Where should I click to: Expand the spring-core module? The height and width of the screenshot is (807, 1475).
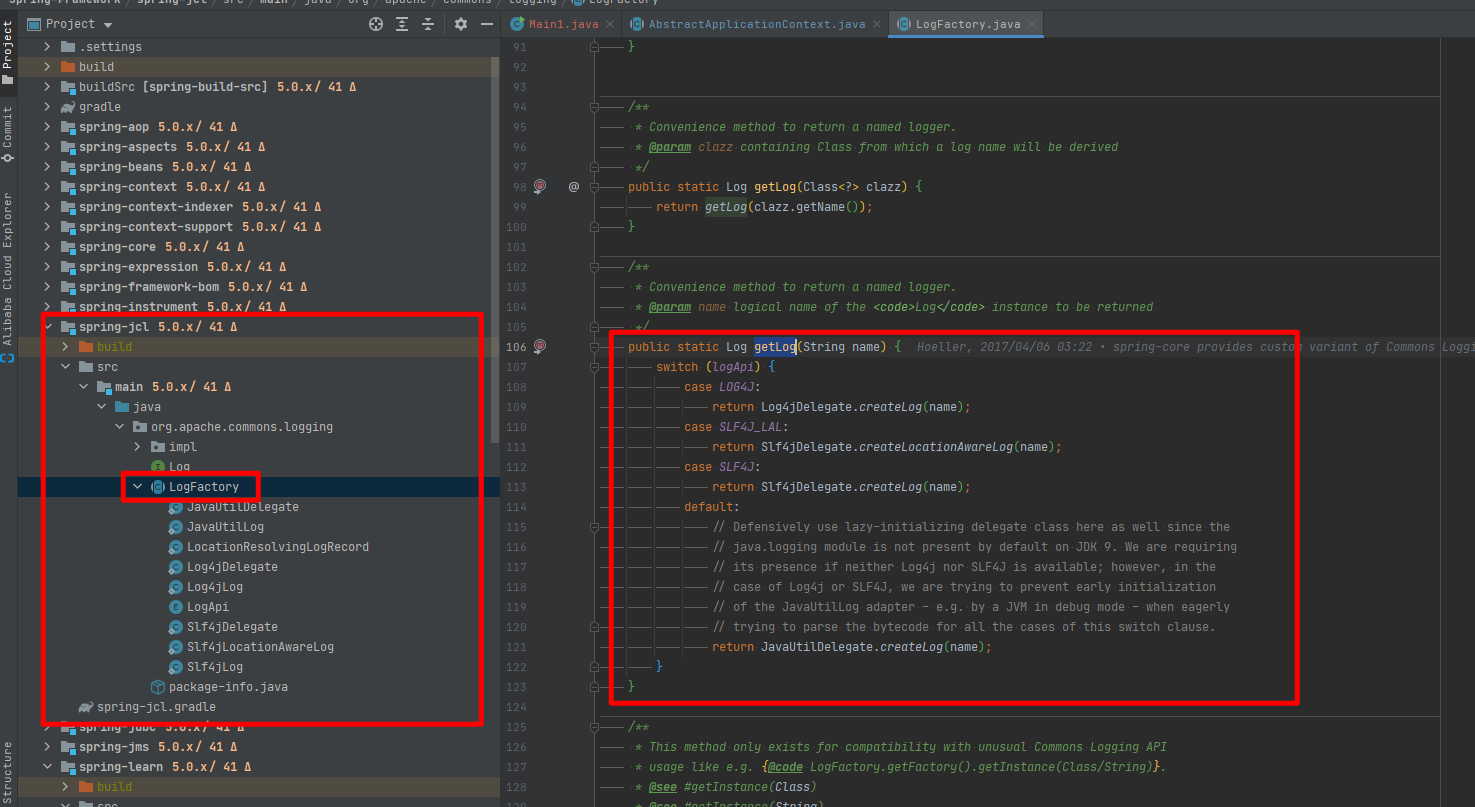[47, 247]
